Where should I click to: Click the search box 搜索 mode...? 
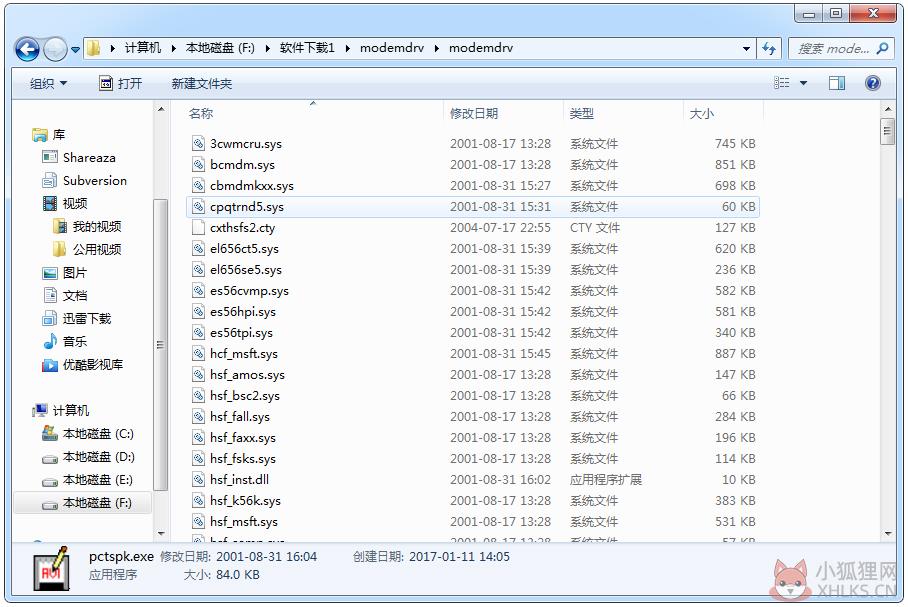(x=833, y=49)
